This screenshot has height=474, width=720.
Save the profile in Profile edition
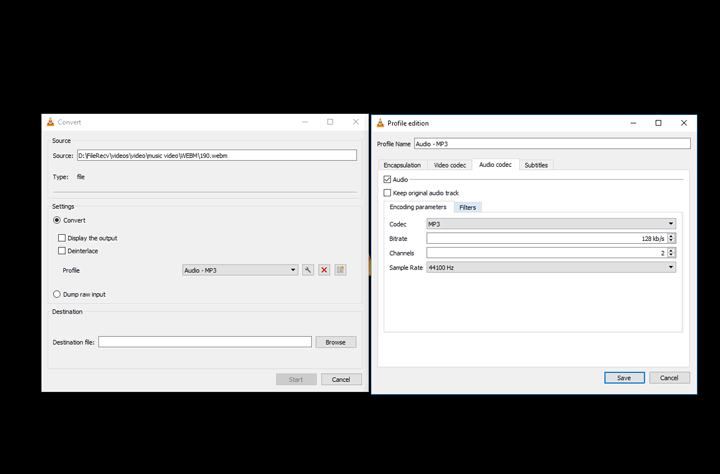click(x=624, y=378)
